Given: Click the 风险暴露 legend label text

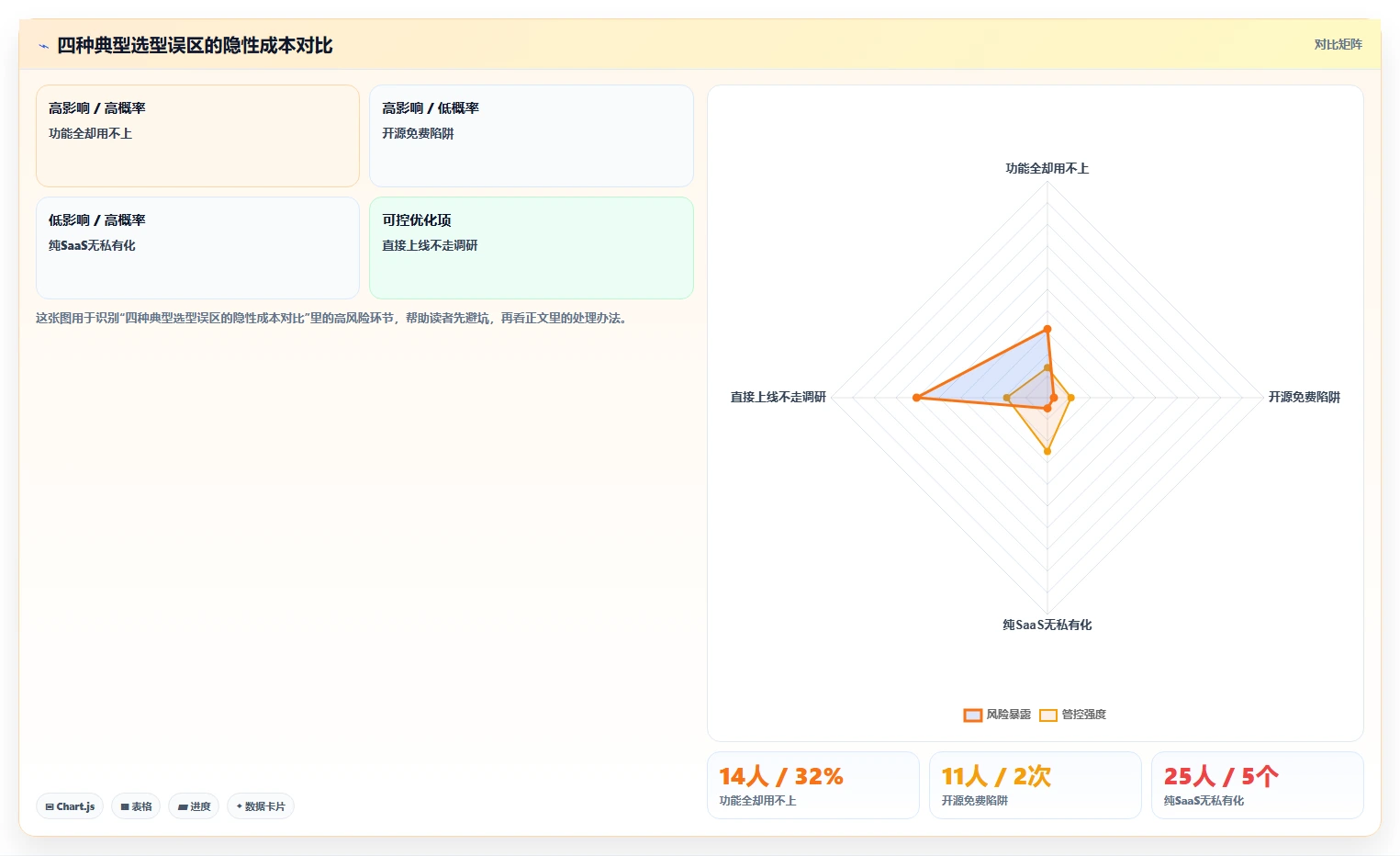Looking at the screenshot, I should click(x=1009, y=715).
